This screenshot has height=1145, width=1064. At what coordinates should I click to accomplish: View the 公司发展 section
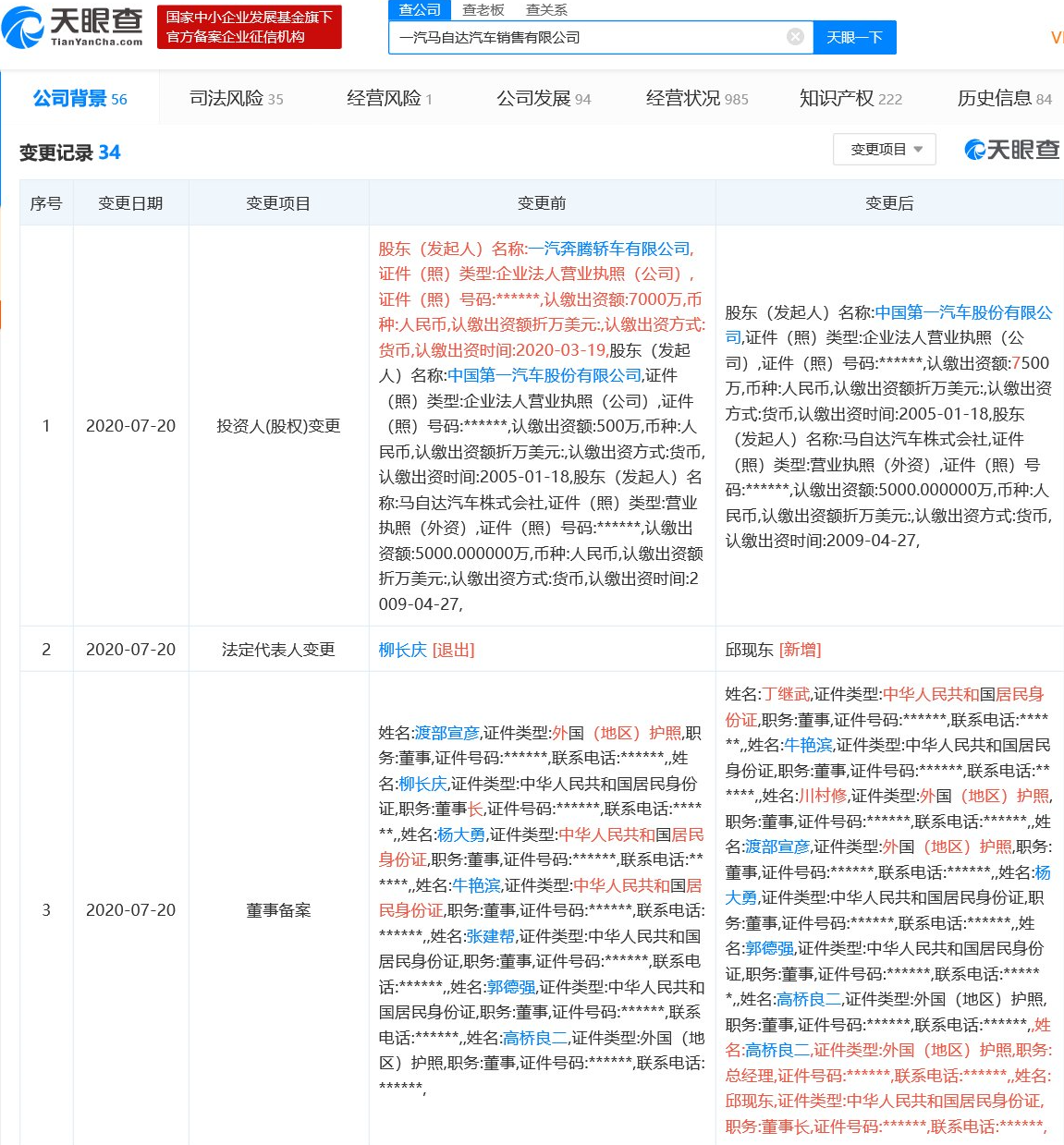click(532, 96)
